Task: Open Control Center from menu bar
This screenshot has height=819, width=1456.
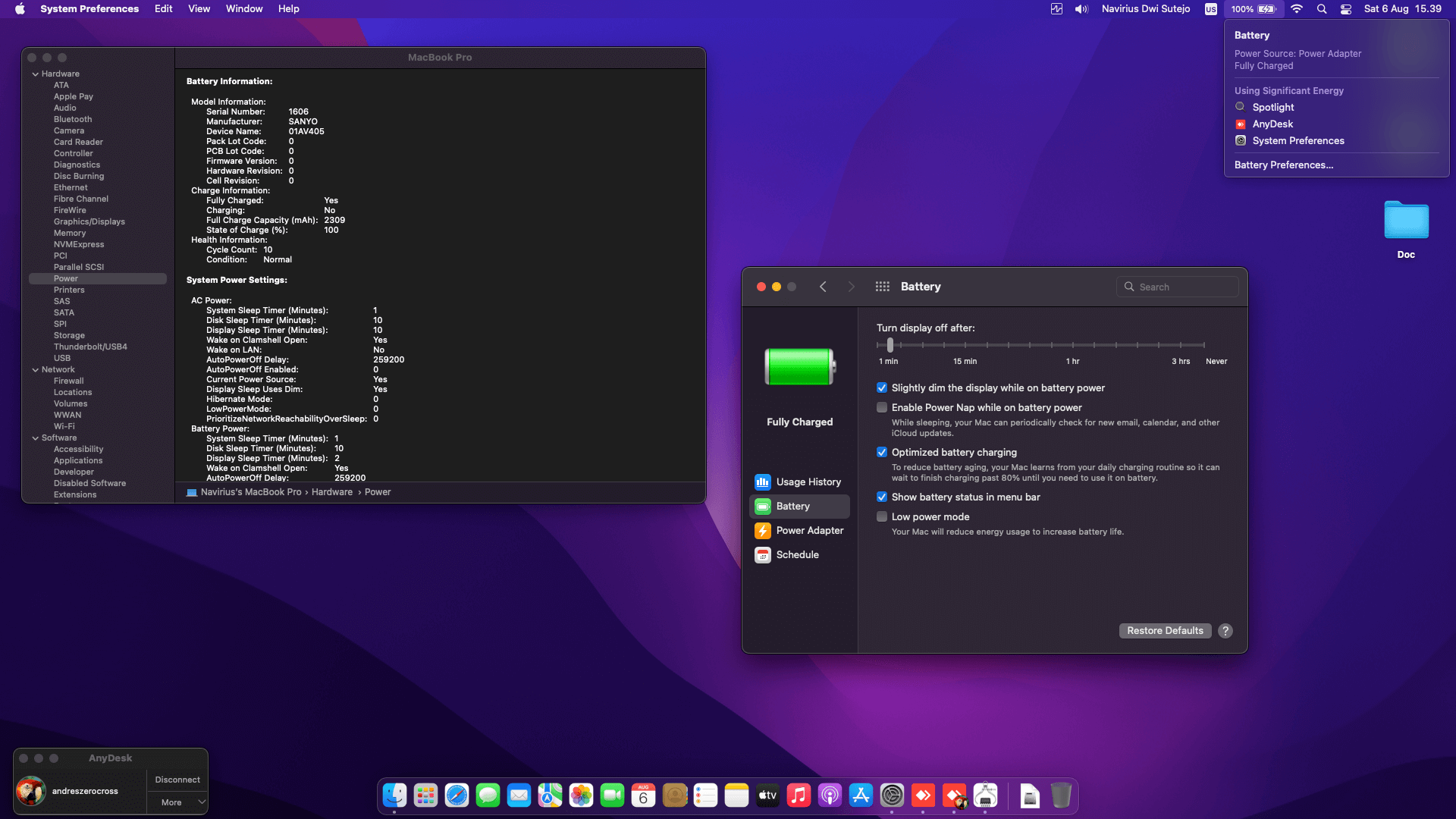Action: [1346, 9]
